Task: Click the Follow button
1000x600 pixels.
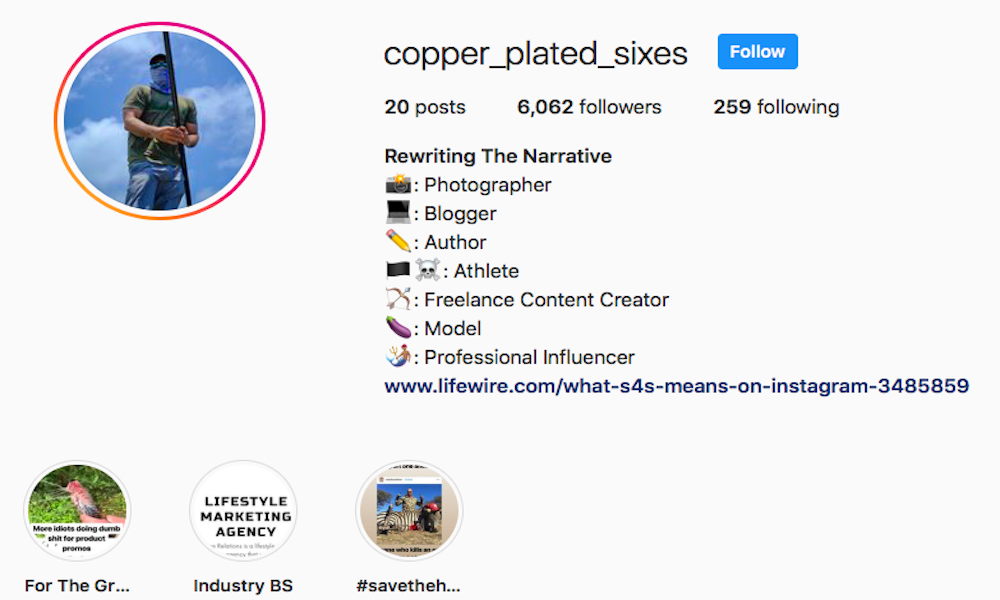Action: (x=757, y=52)
